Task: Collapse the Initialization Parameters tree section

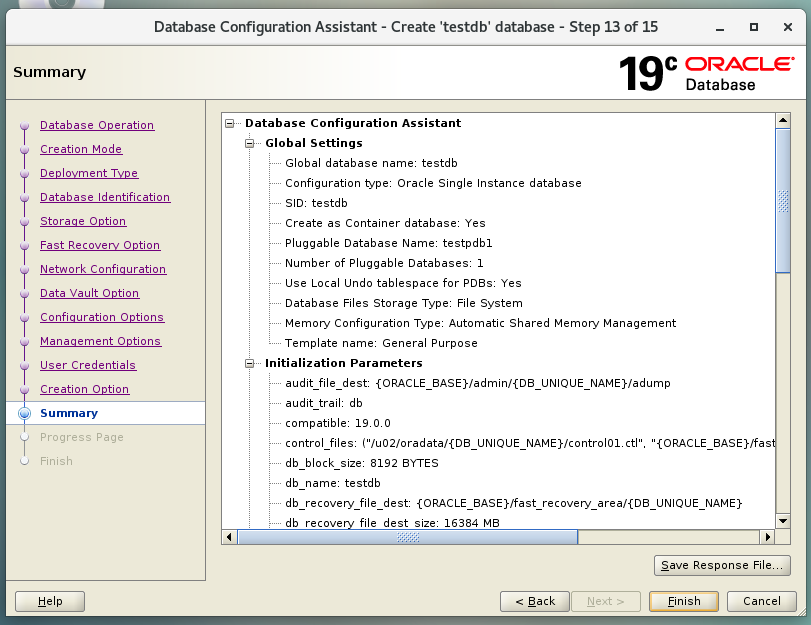Action: (250, 364)
